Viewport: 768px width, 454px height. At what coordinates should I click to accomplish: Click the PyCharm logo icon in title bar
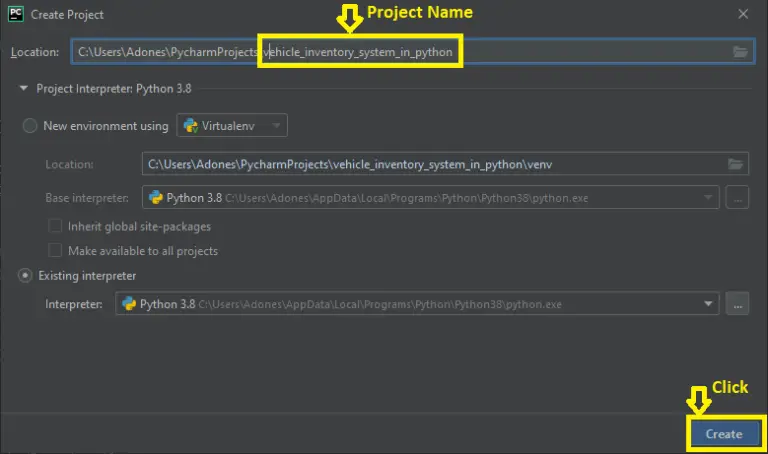click(16, 14)
